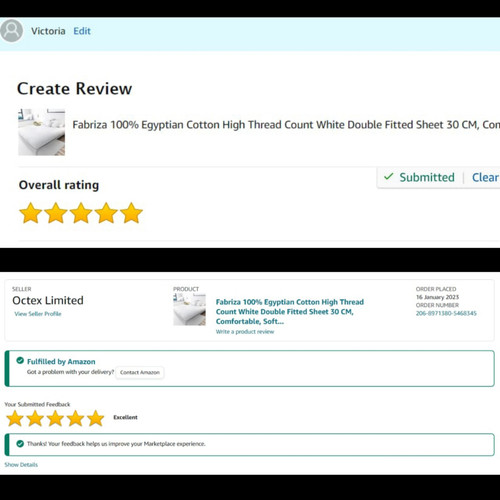Viewport: 500px width, 500px height.
Task: Open the order number 206 link
Action: [x=446, y=313]
